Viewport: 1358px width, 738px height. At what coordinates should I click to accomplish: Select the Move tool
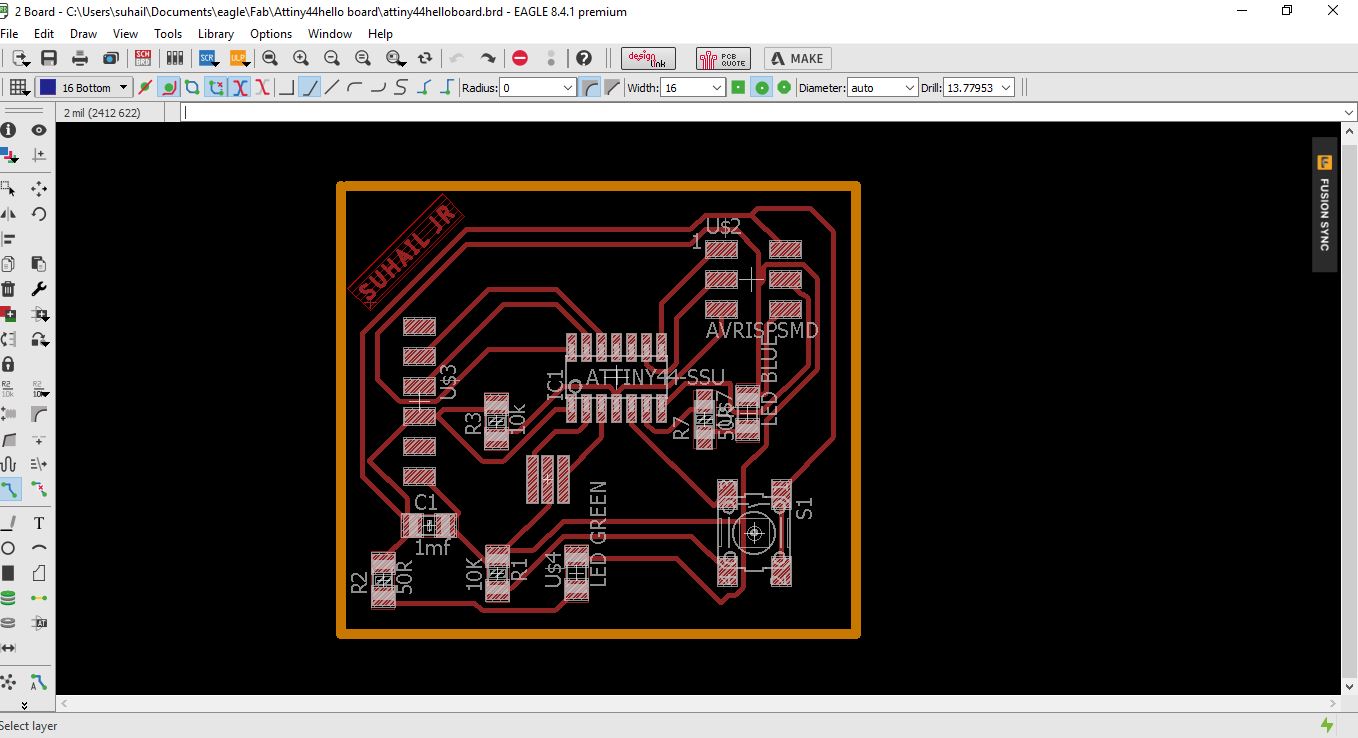point(39,188)
